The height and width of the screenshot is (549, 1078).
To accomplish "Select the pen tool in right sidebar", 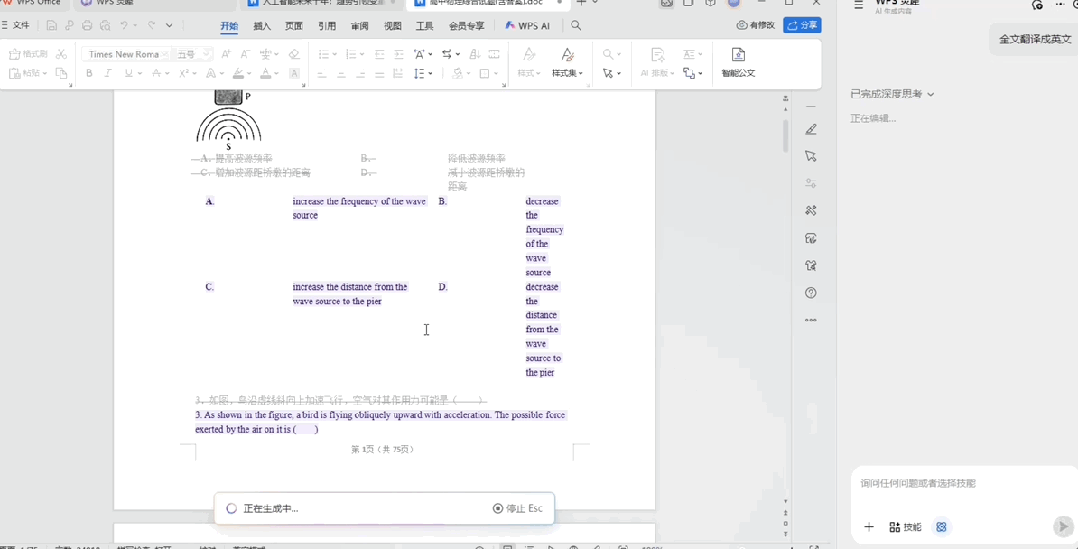I will pos(811,129).
